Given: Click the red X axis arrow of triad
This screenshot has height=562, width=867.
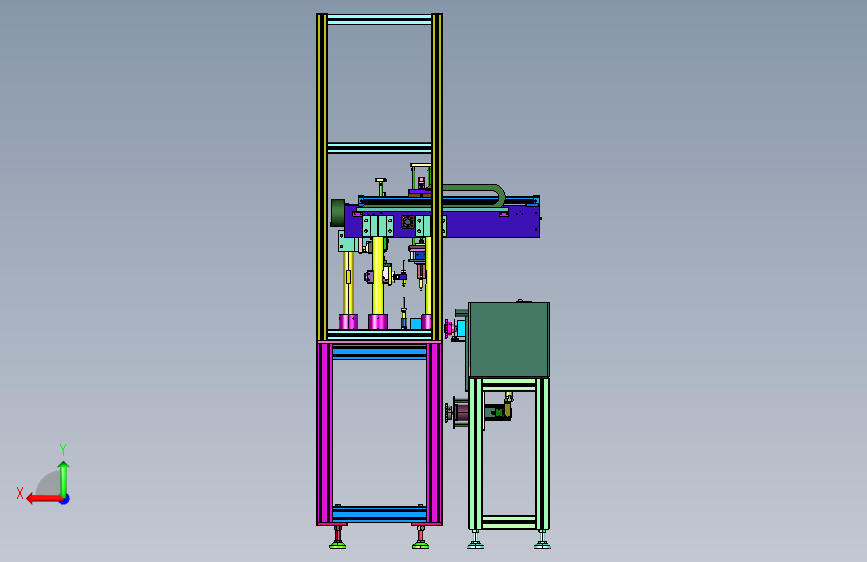Looking at the screenshot, I should point(44,499).
